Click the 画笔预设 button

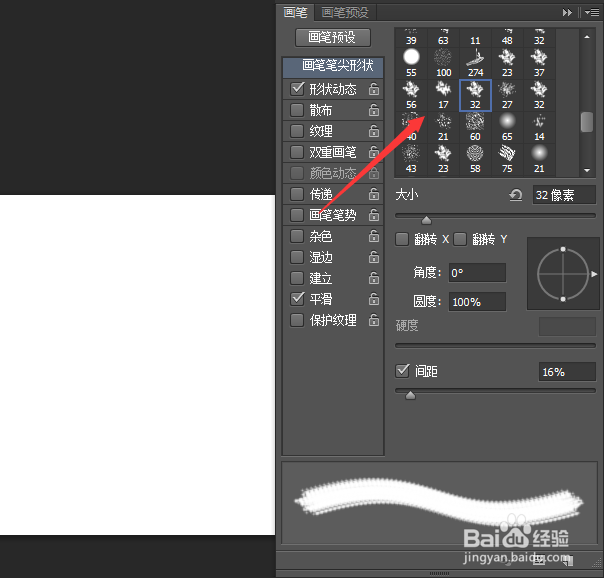tap(333, 37)
